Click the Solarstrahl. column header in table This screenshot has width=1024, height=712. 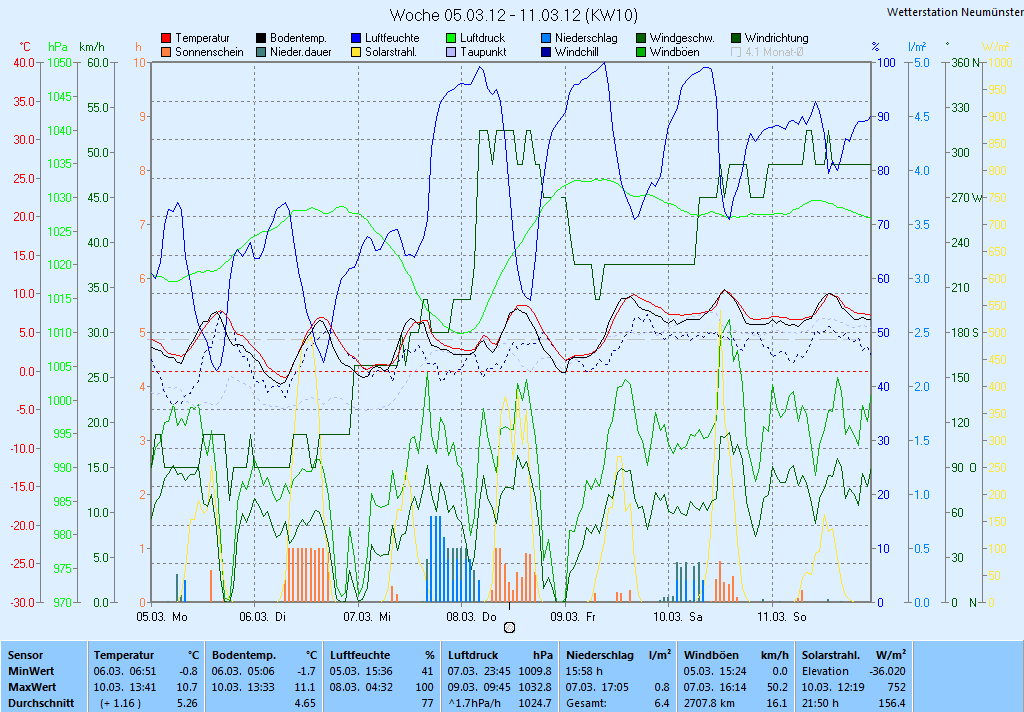pos(830,655)
